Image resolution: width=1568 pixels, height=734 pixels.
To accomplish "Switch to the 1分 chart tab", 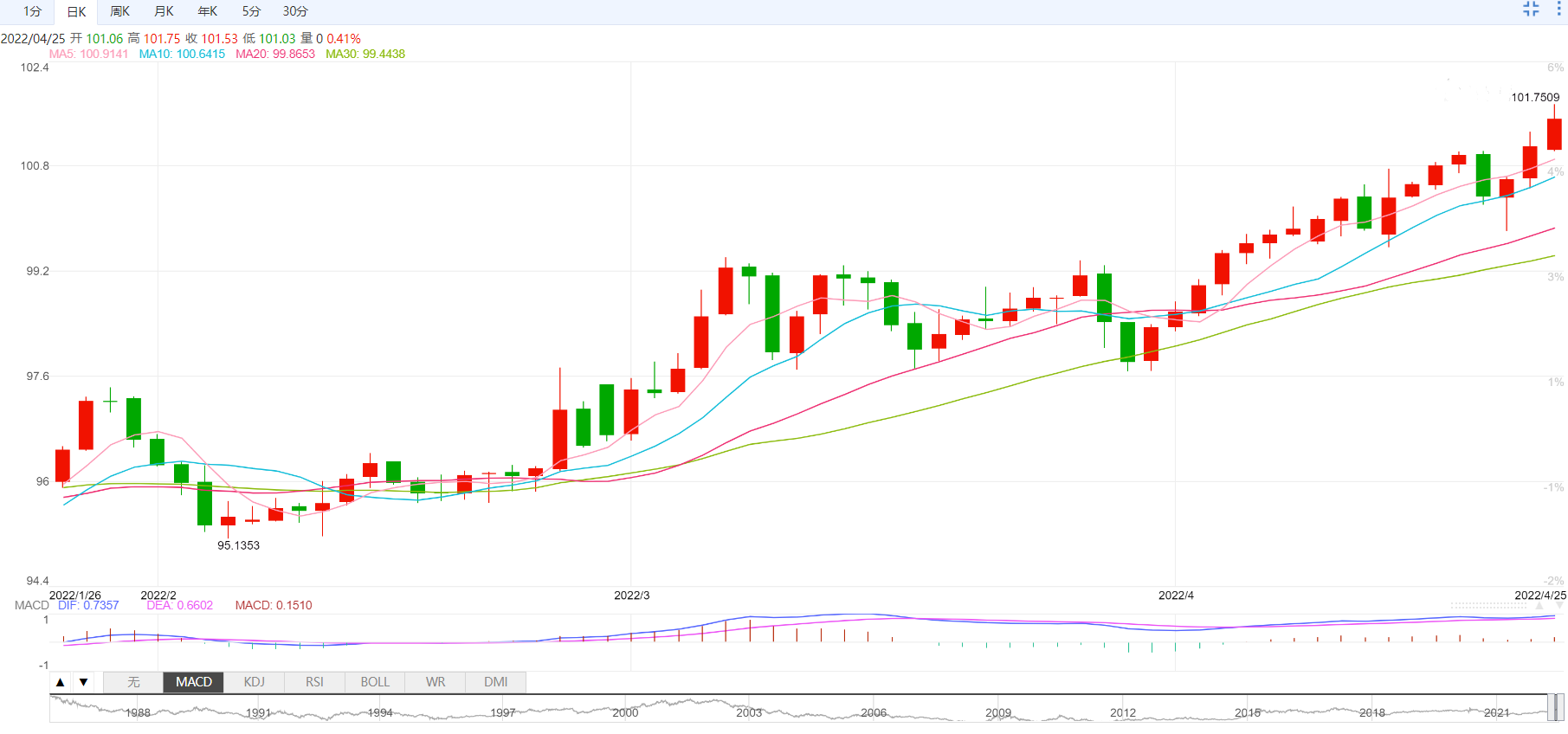I will tap(32, 11).
